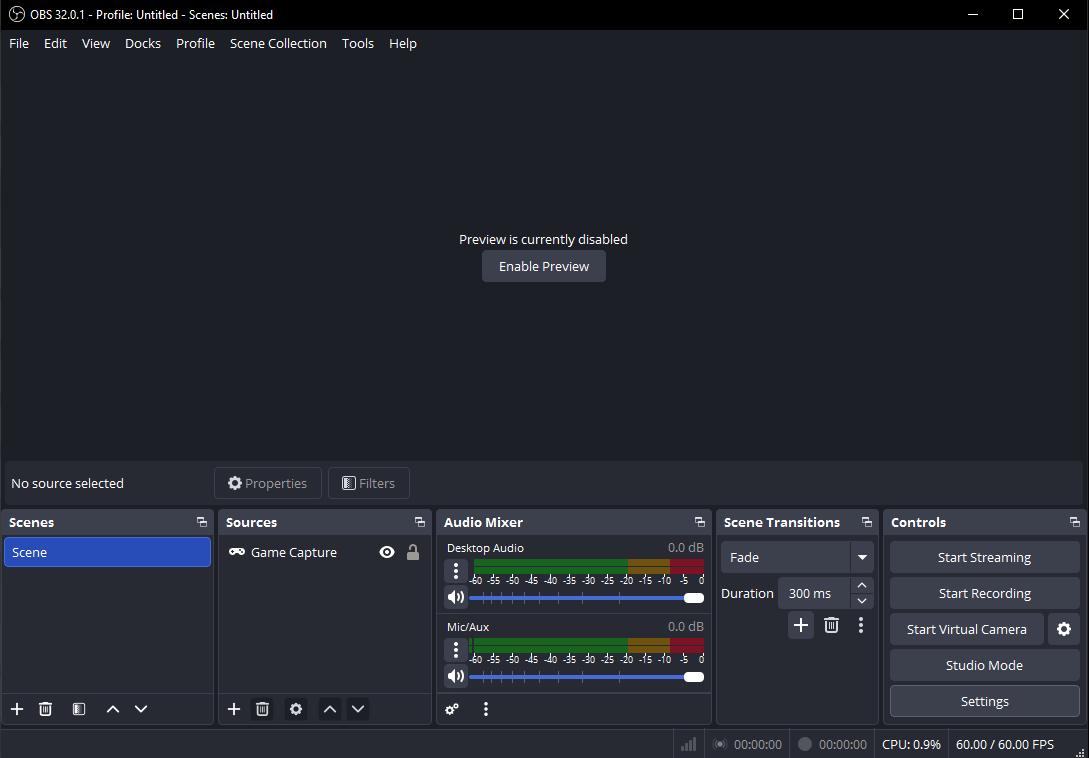Add a new scene with the plus icon
1089x758 pixels.
[17, 709]
